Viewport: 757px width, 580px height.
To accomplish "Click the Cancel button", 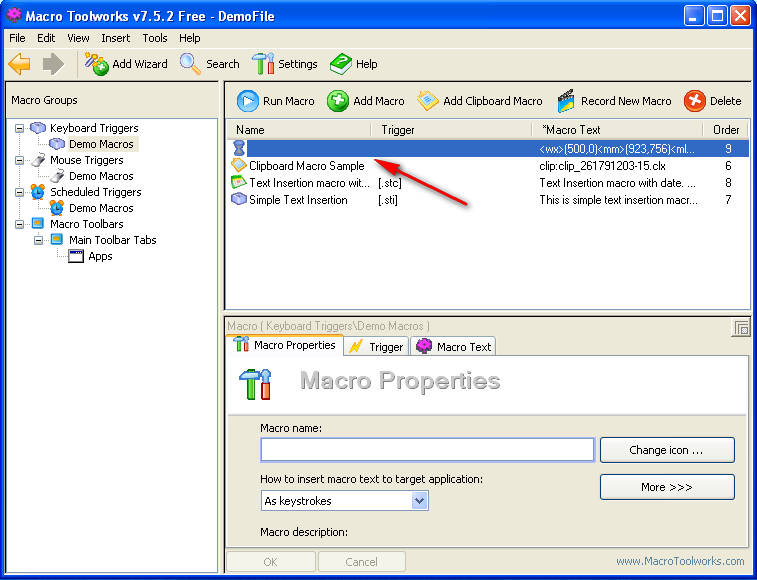I will point(362,562).
